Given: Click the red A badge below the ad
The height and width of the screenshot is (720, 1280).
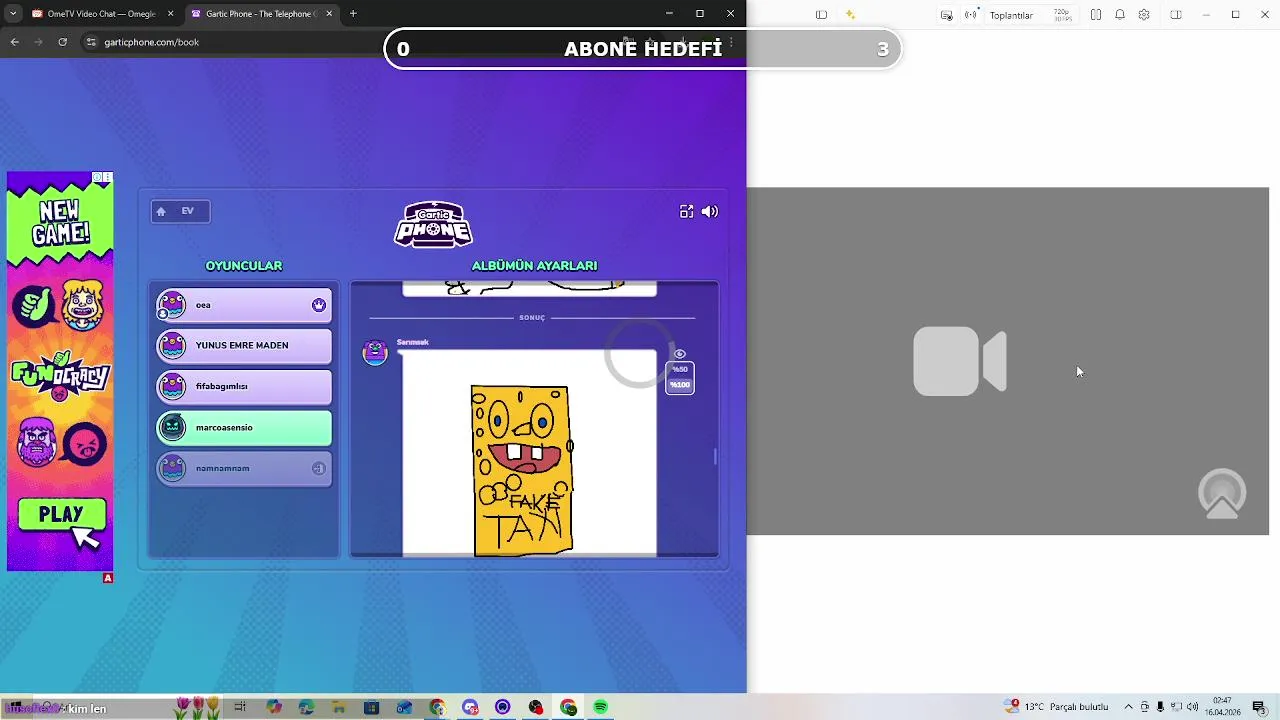Looking at the screenshot, I should (x=108, y=578).
